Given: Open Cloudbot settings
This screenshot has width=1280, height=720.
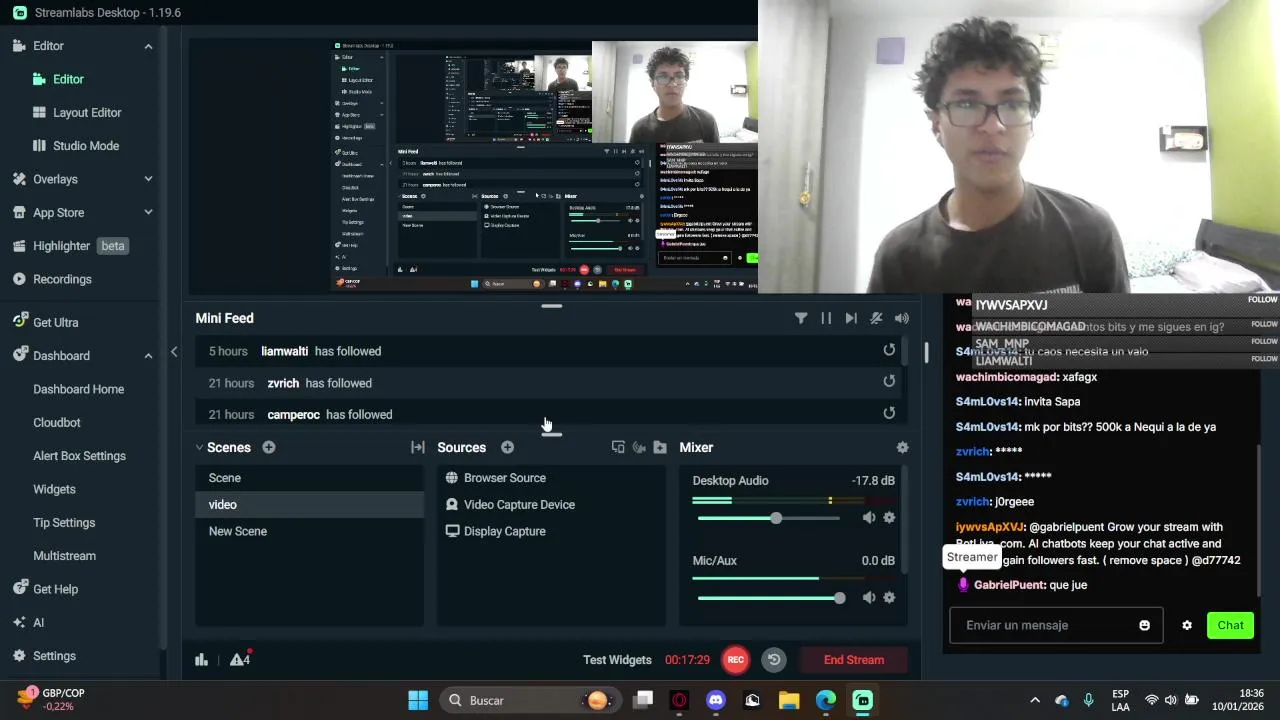Looking at the screenshot, I should pos(56,422).
